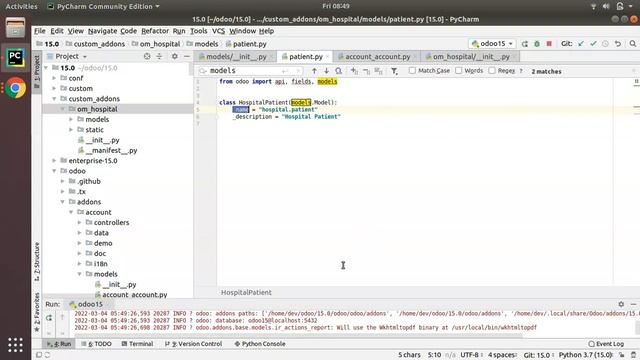640x360 pixels.
Task: Go to previous search match arrow
Action: click(x=314, y=71)
